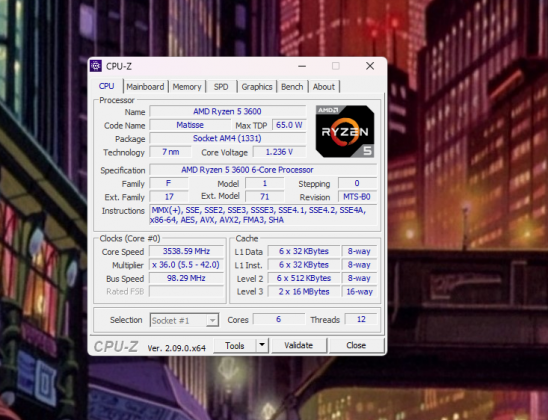Viewport: 548px width, 420px height.
Task: Click the Ext. Model value 71
Action: click(265, 197)
